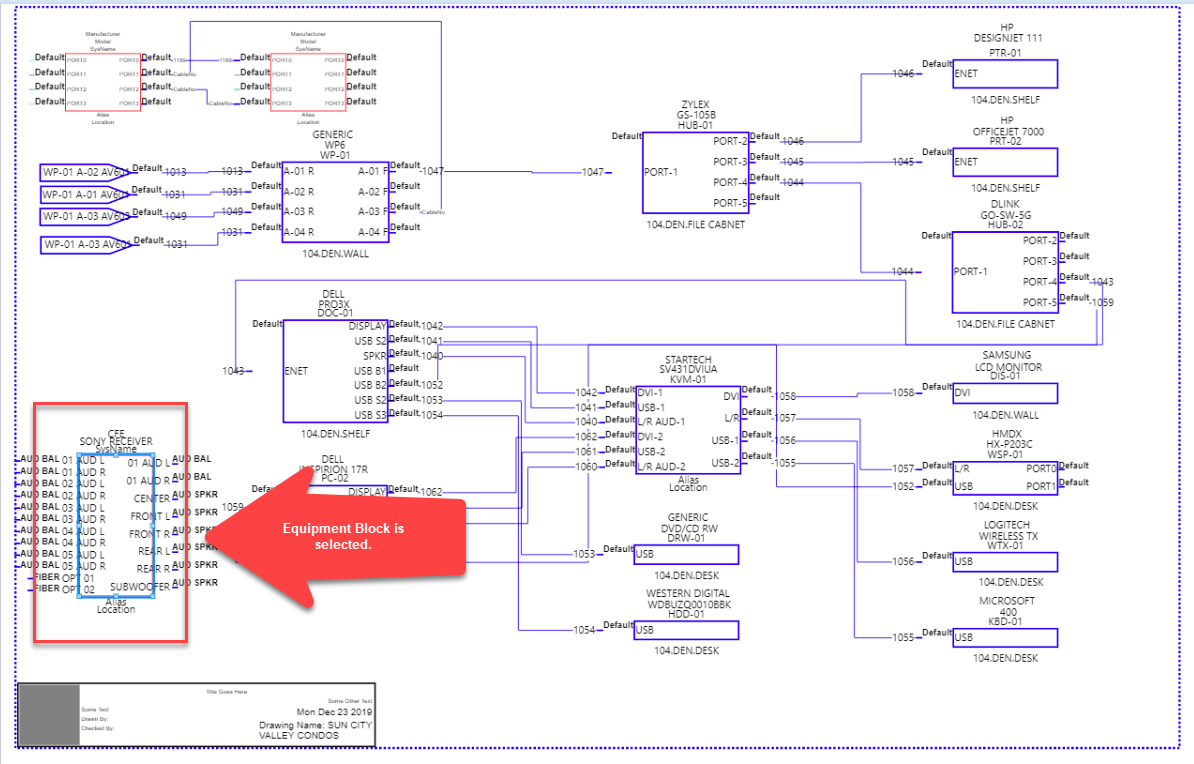
Task: Select the gray logo placeholder in title block
Action: point(49,714)
